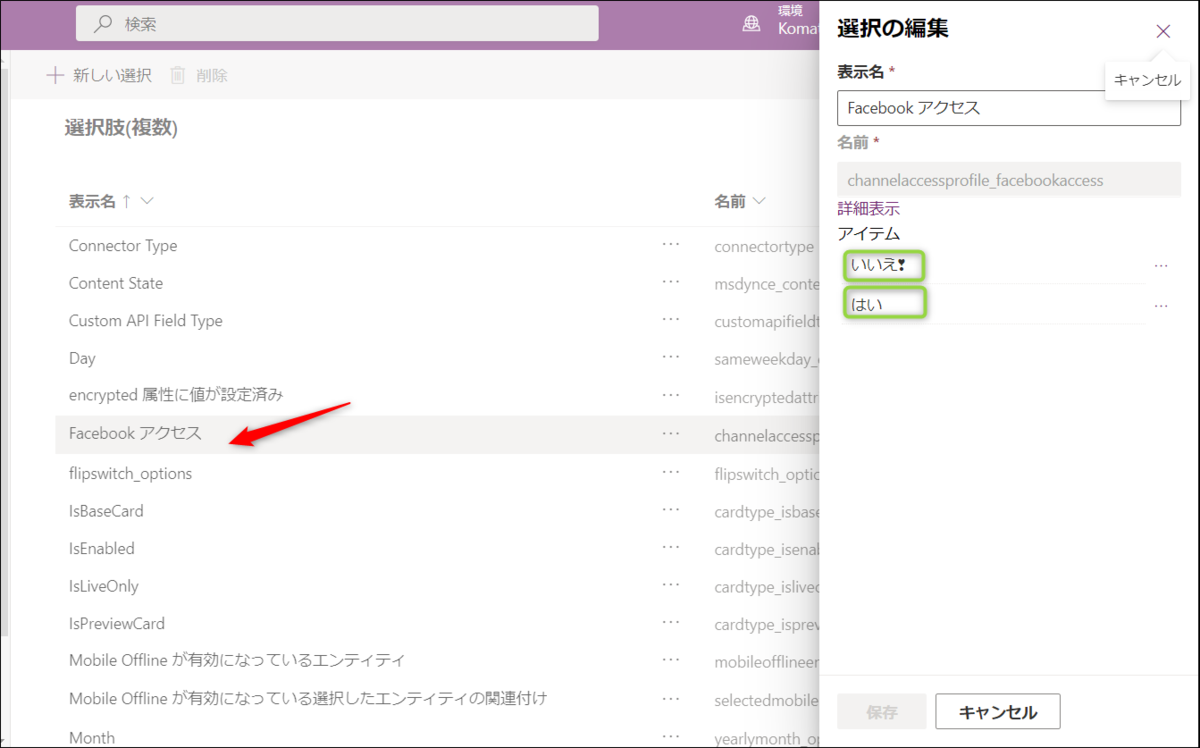Open the ellipsis menu for いいえ item
The height and width of the screenshot is (748, 1200).
click(1161, 265)
